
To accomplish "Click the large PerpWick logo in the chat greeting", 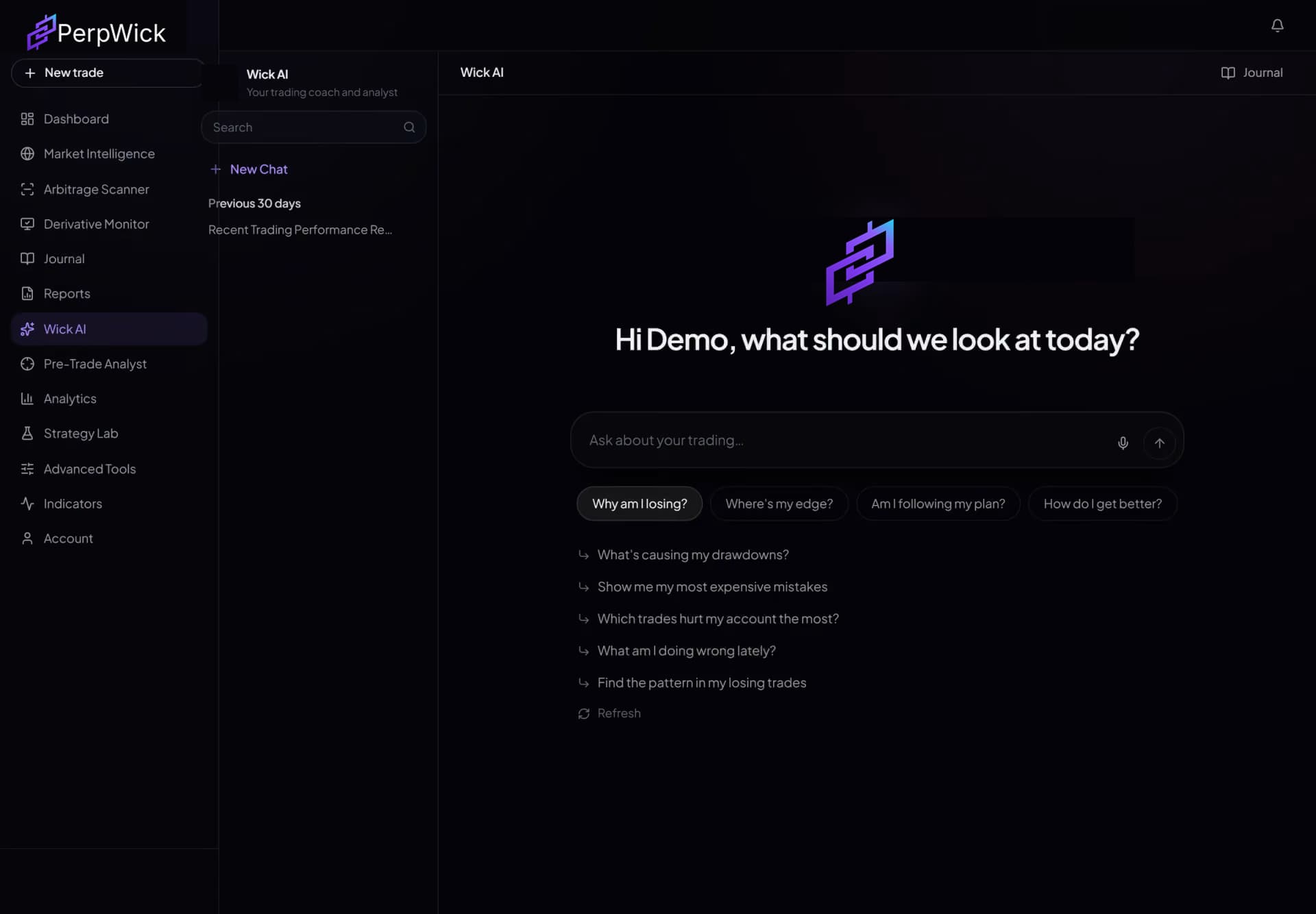I will (x=860, y=262).
